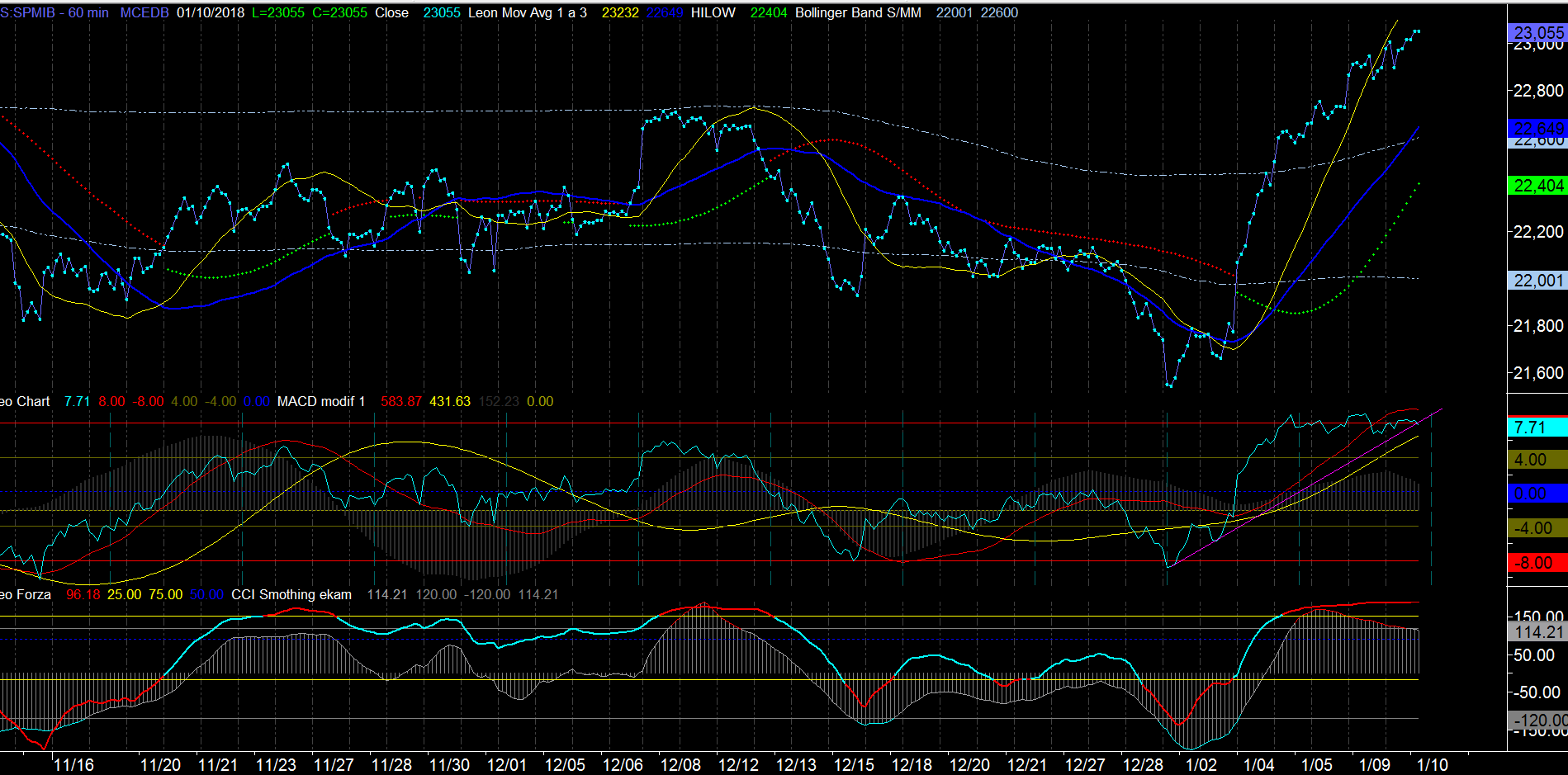Select the gray 114.21 tag on right axis
The image size is (1568, 775).
point(1537,632)
